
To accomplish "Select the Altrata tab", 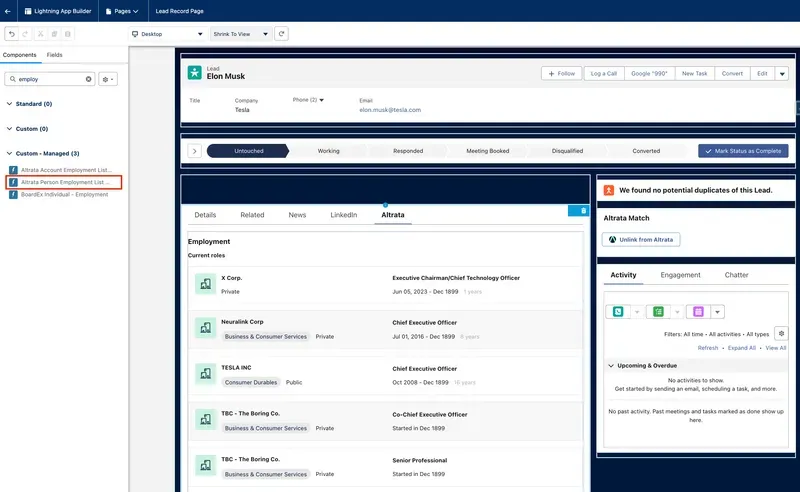I will click(393, 215).
